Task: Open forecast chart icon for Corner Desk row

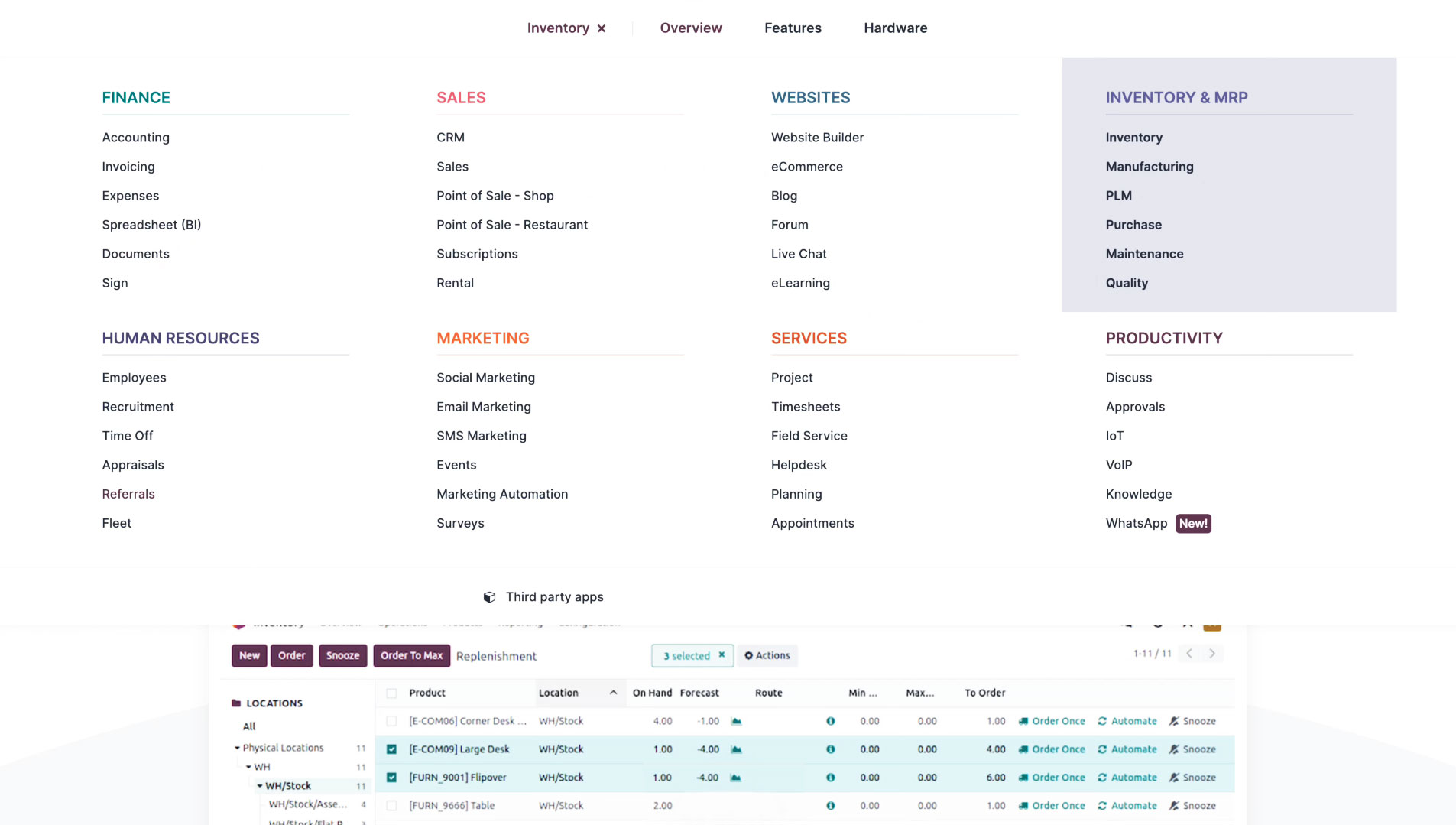Action: [x=736, y=721]
